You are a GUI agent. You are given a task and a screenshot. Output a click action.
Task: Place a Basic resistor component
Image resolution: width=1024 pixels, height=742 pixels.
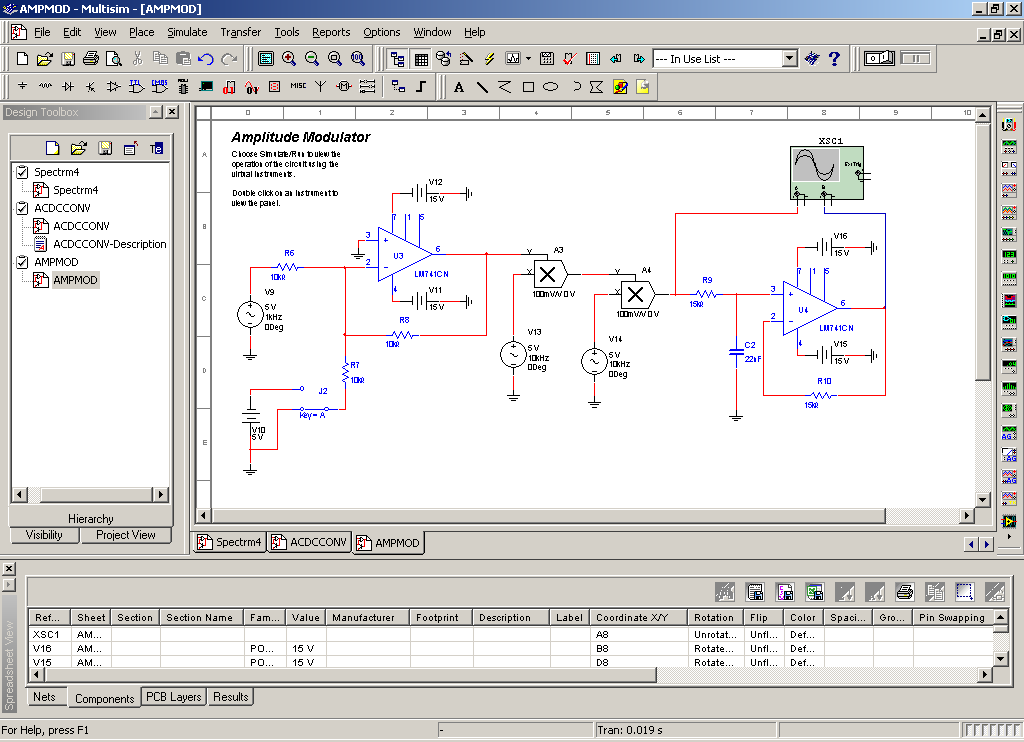coord(45,86)
